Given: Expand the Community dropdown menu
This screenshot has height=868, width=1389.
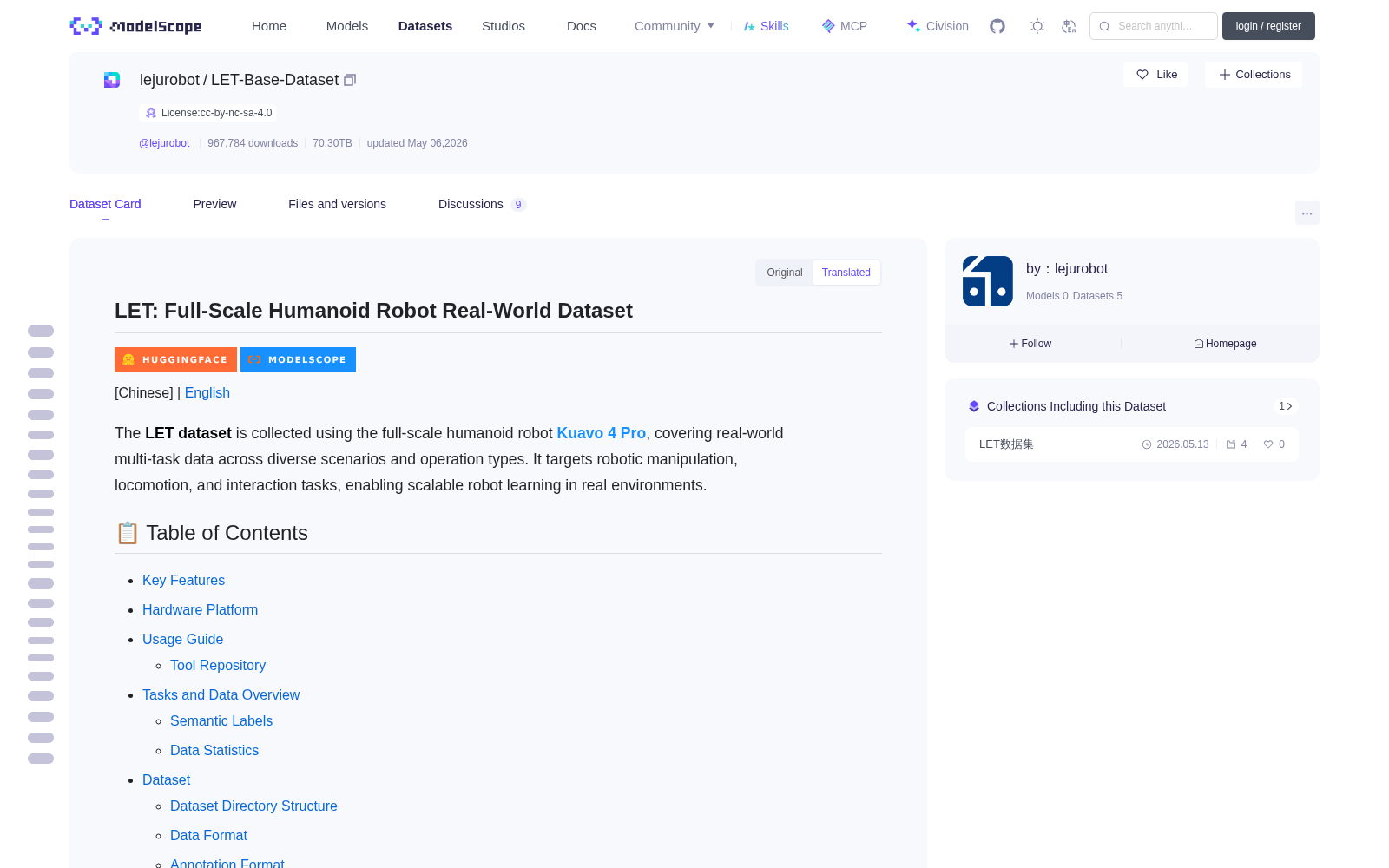Looking at the screenshot, I should (x=675, y=26).
